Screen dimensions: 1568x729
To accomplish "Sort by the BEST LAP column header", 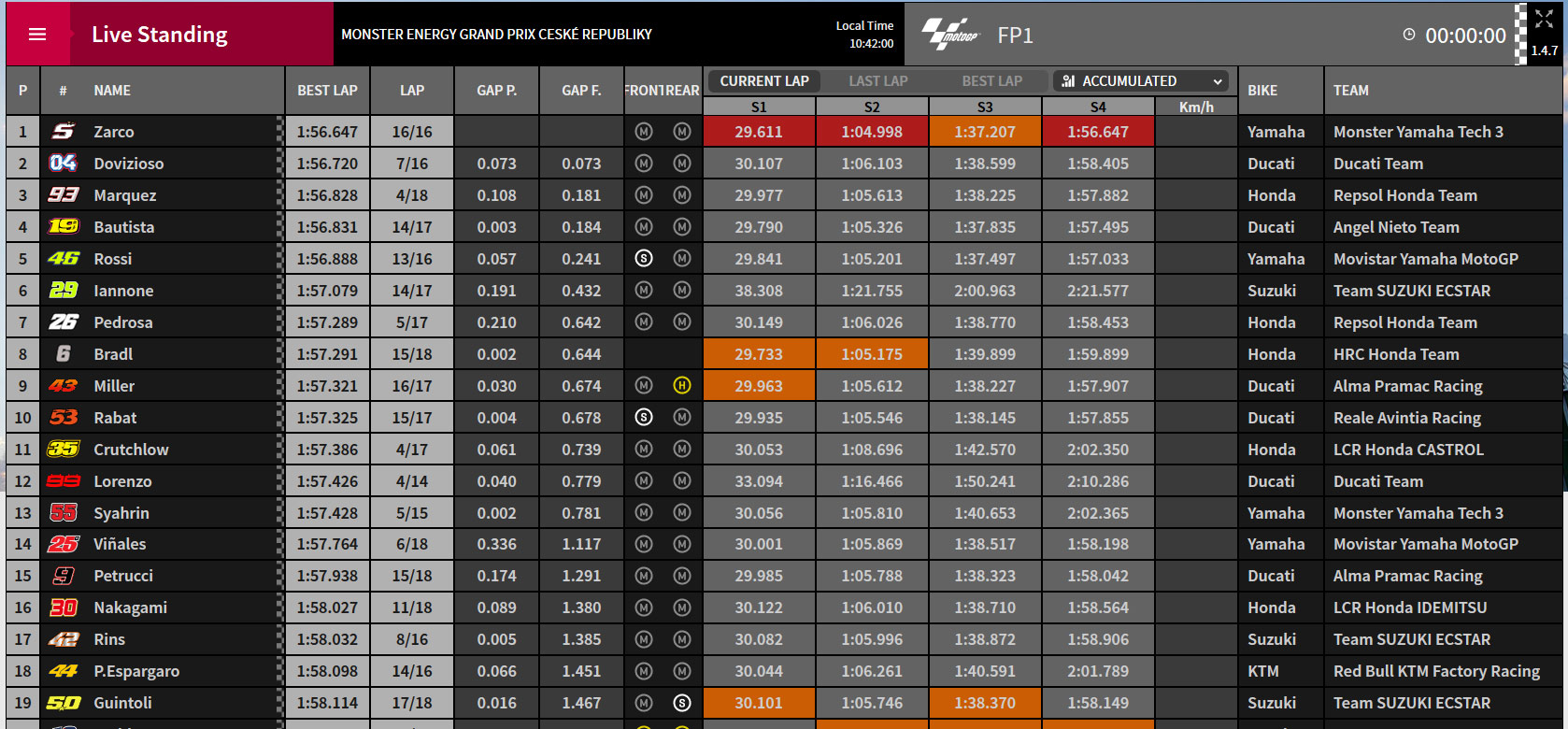I will click(x=327, y=91).
